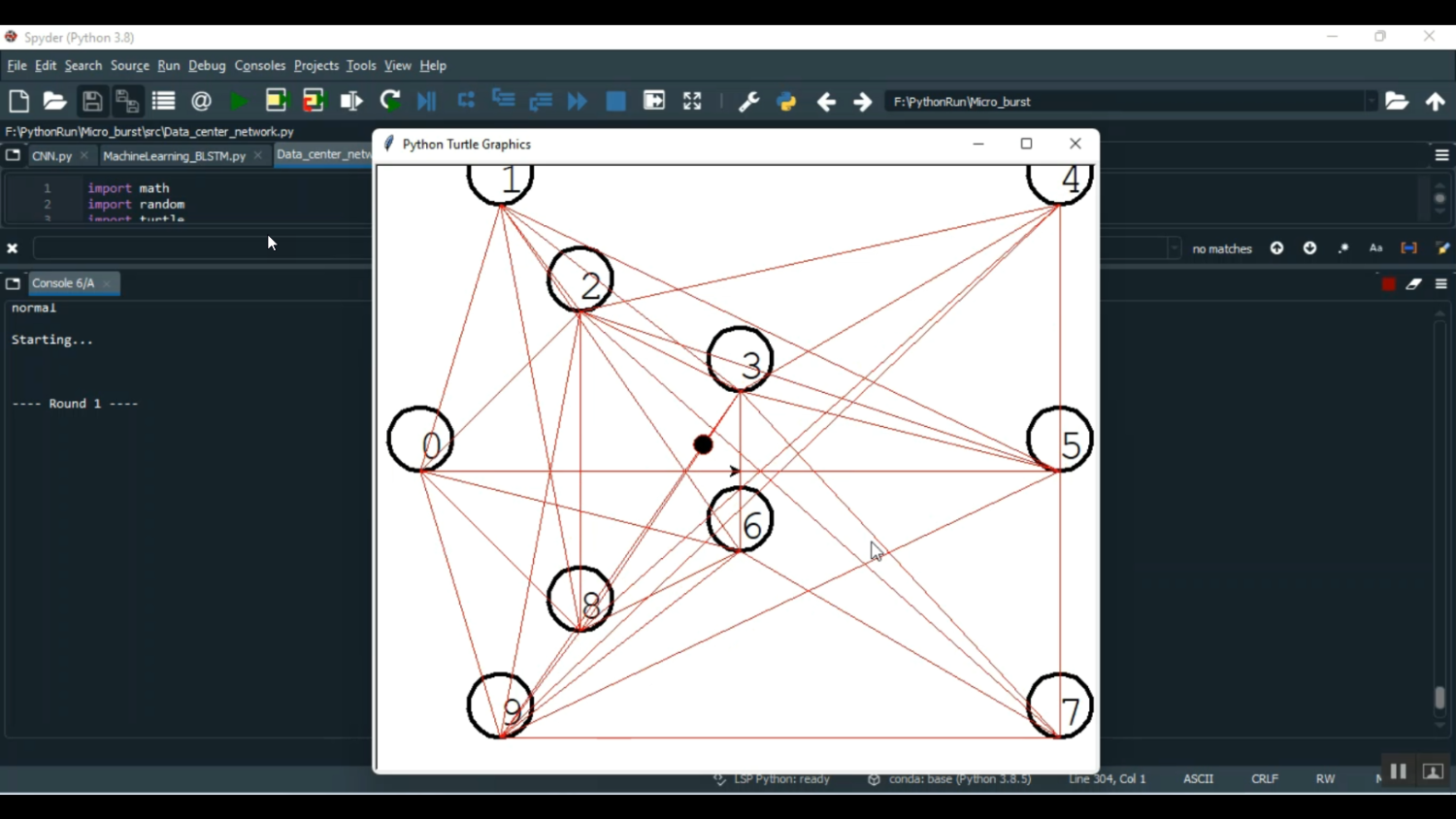
Task: Open the Preferences wrench icon
Action: tap(748, 101)
